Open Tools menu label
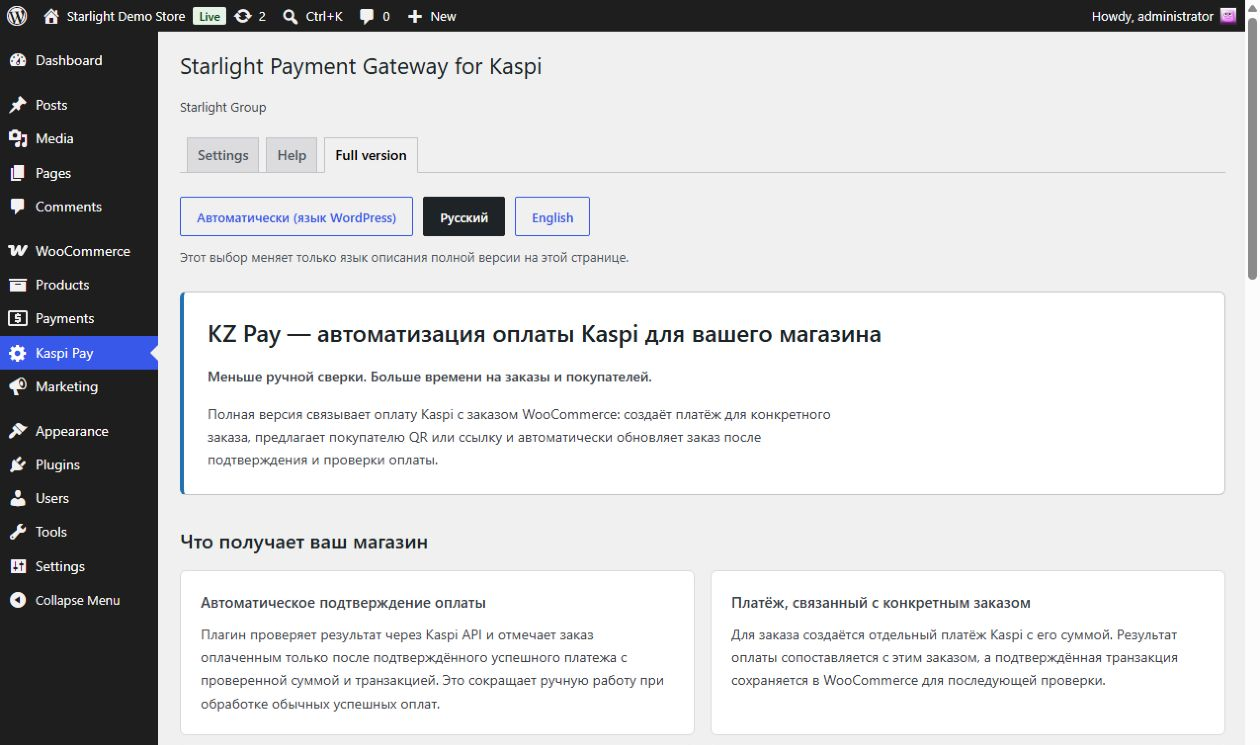This screenshot has width=1260, height=745. 51,532
